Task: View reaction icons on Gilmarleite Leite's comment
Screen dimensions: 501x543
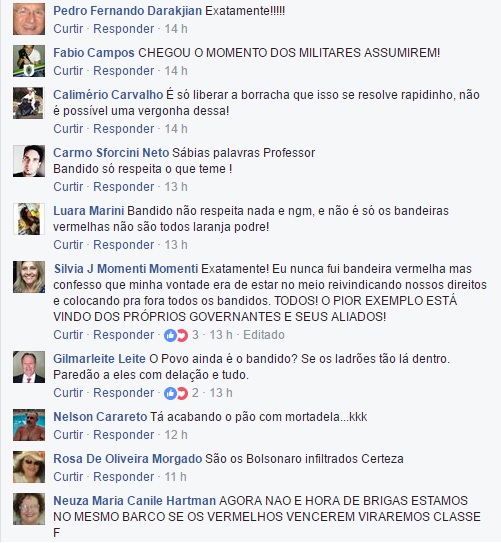Action: pos(176,393)
